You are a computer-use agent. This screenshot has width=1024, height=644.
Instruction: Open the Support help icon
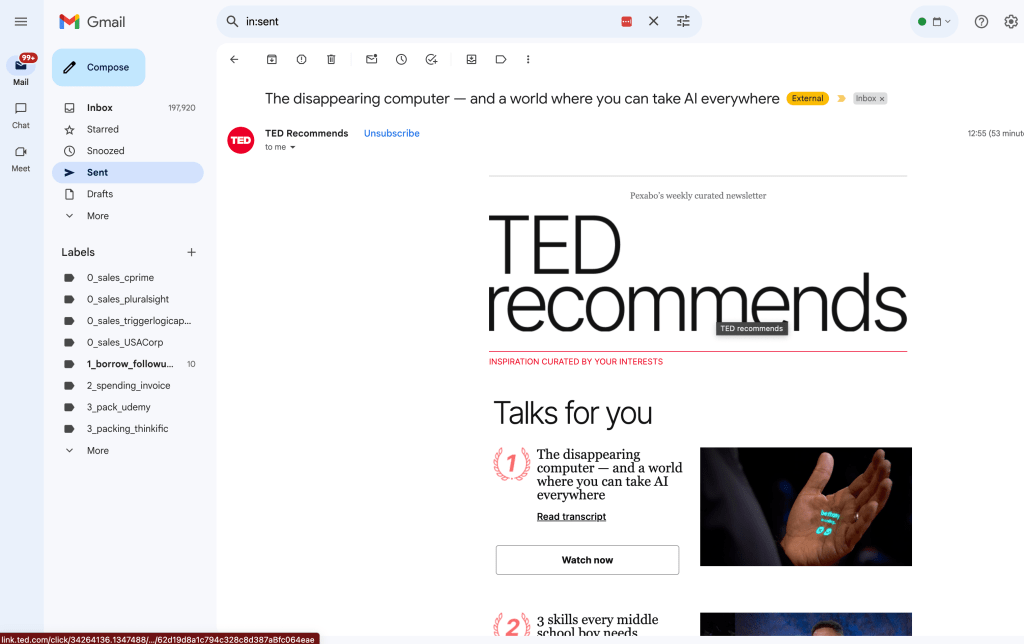coord(981,22)
